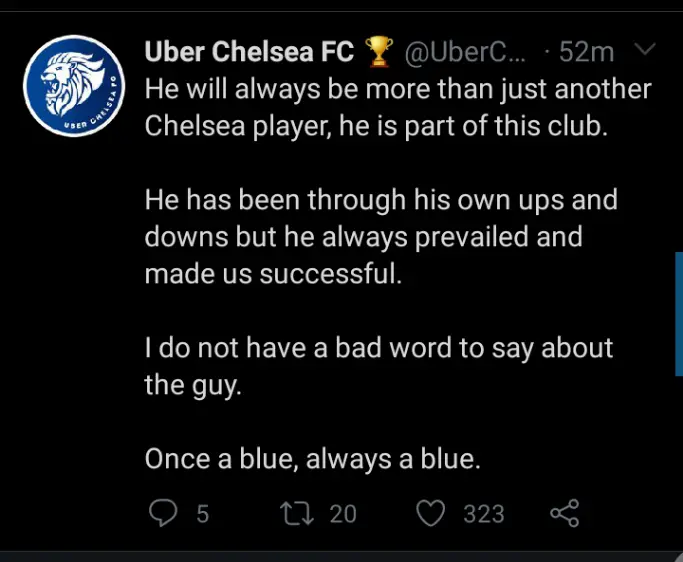Click the lion logo inside the avatar

[x=72, y=84]
